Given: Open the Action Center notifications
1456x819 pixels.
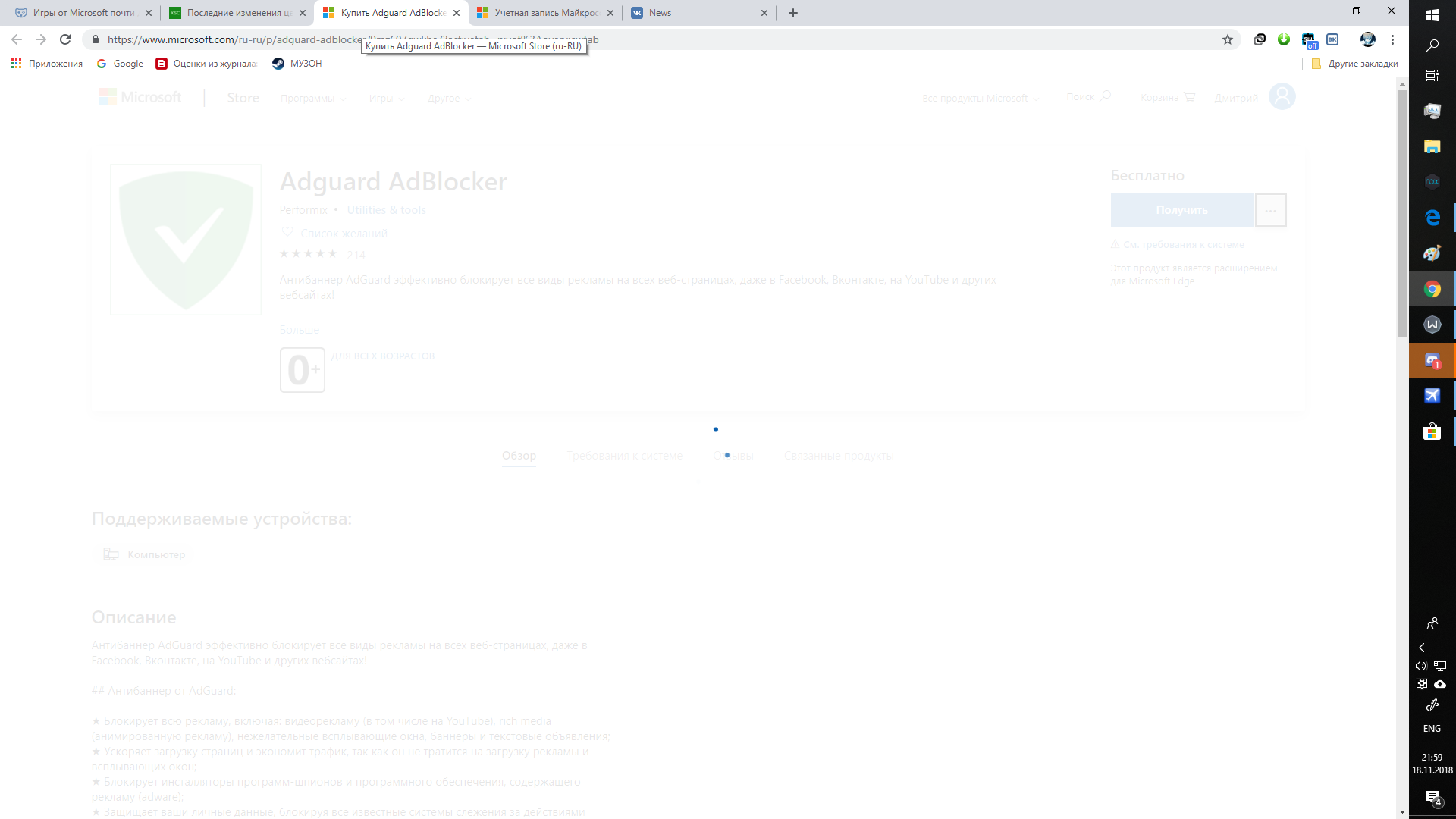Looking at the screenshot, I should [x=1432, y=798].
